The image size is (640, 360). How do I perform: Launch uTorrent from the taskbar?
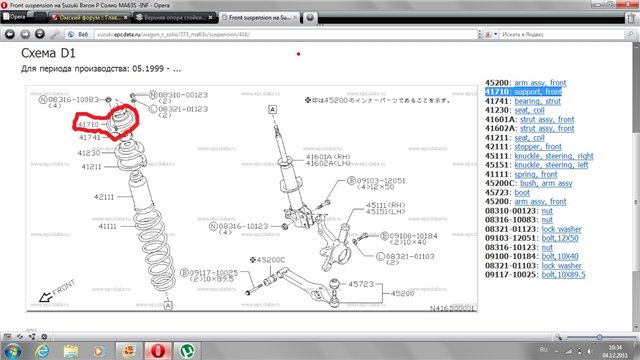click(x=187, y=351)
